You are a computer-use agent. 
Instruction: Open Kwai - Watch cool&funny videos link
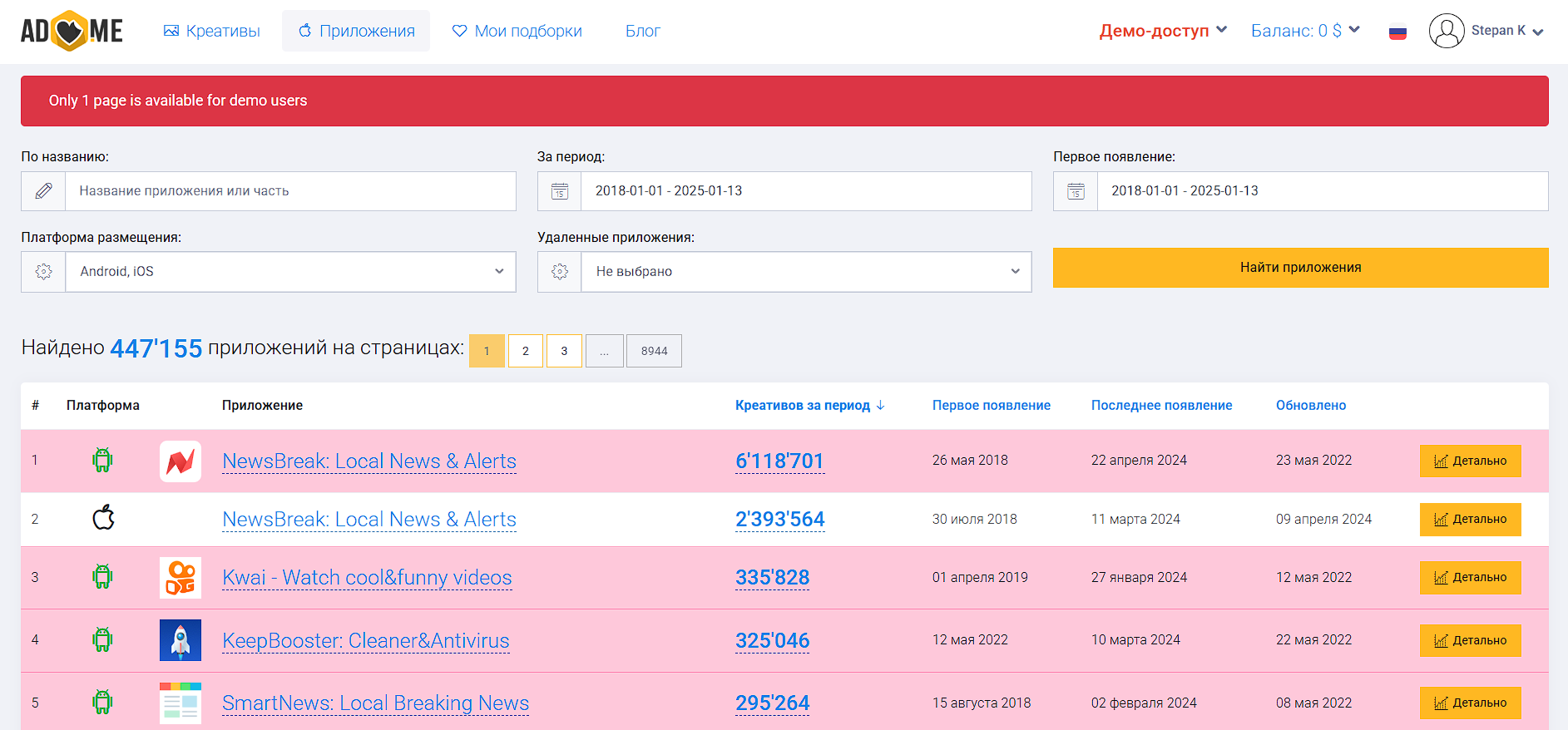(x=367, y=578)
